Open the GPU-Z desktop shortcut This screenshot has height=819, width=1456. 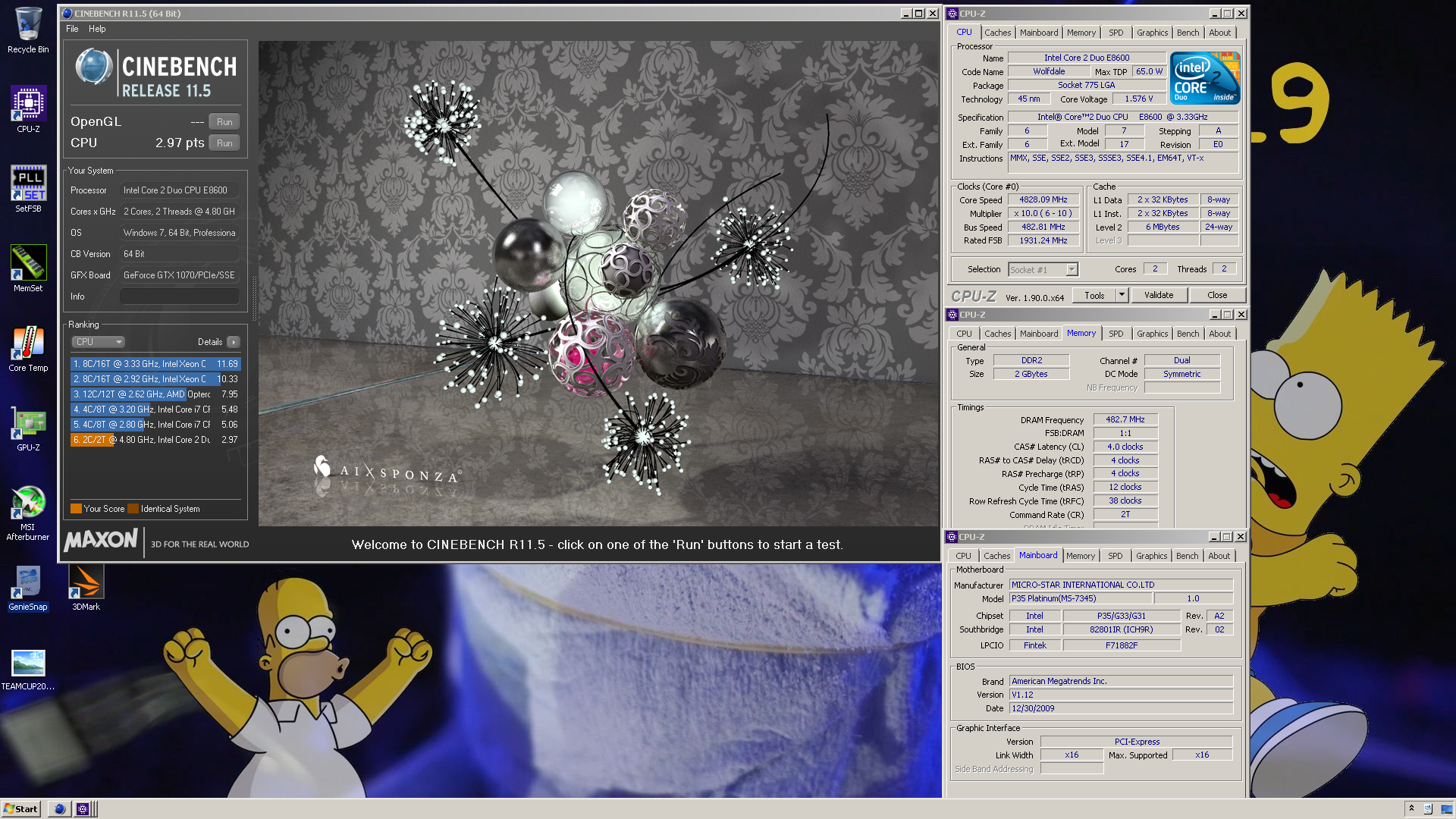pyautogui.click(x=28, y=428)
